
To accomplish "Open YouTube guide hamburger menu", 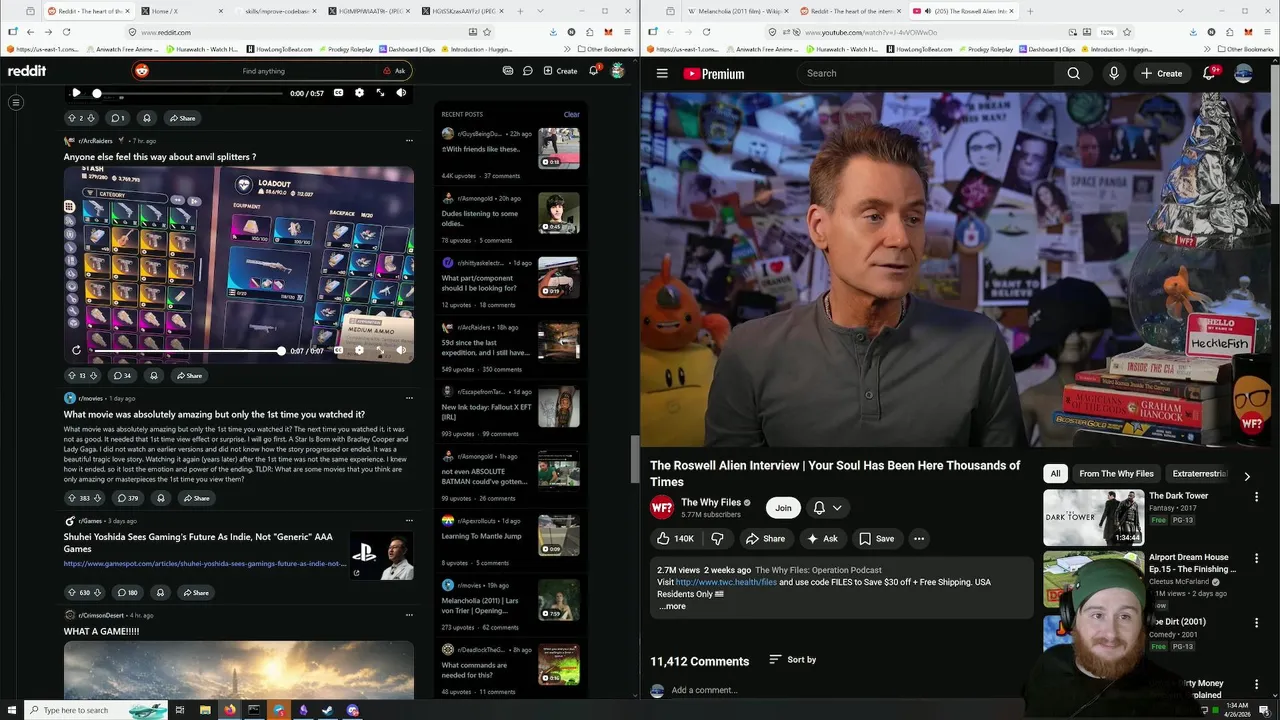I will pyautogui.click(x=662, y=73).
